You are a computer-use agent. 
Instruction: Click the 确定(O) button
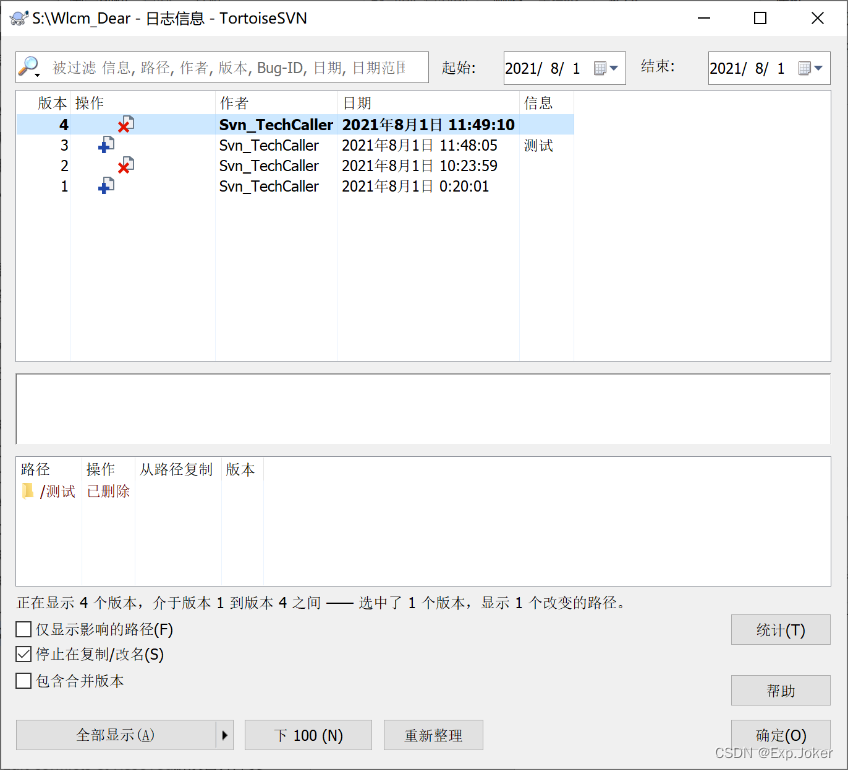pyautogui.click(x=780, y=735)
